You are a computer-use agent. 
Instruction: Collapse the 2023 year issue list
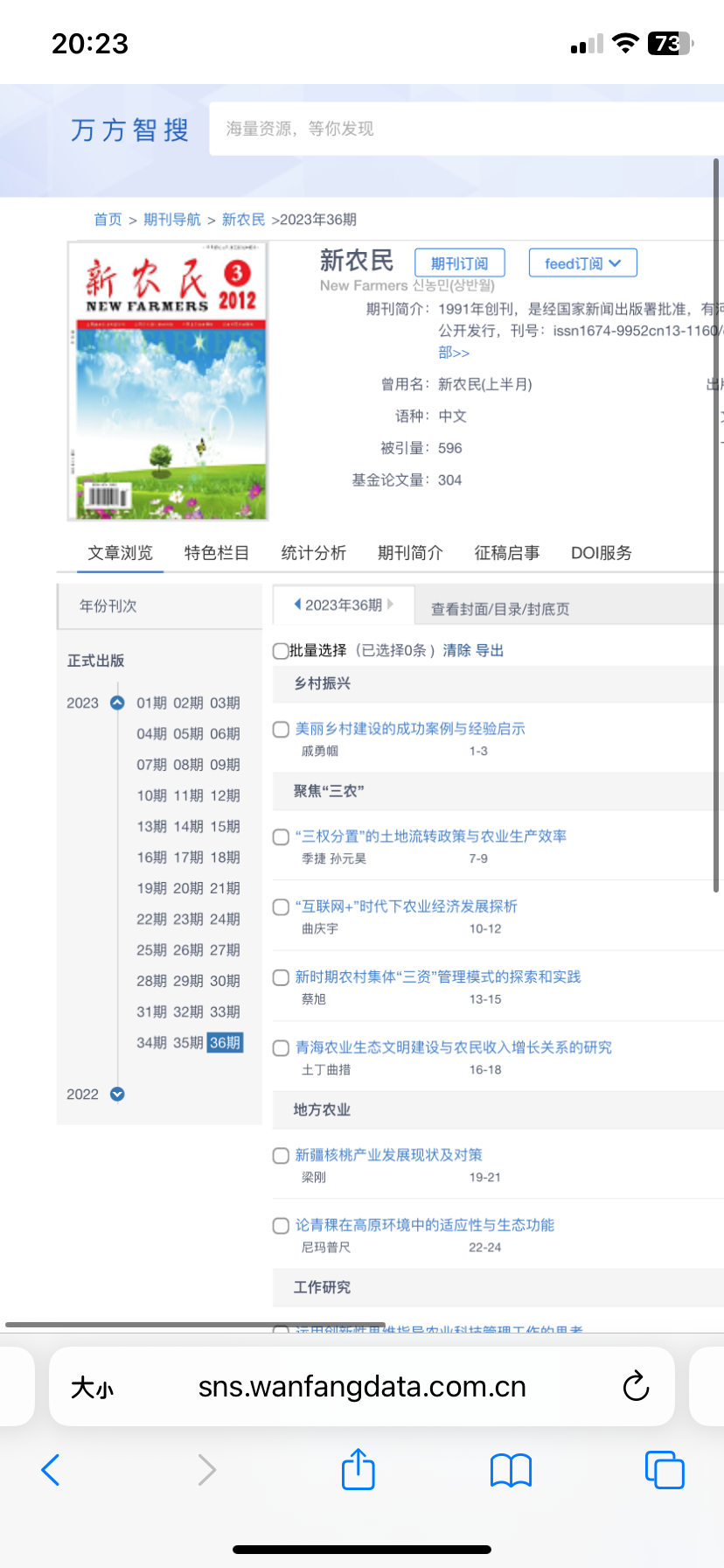(117, 703)
